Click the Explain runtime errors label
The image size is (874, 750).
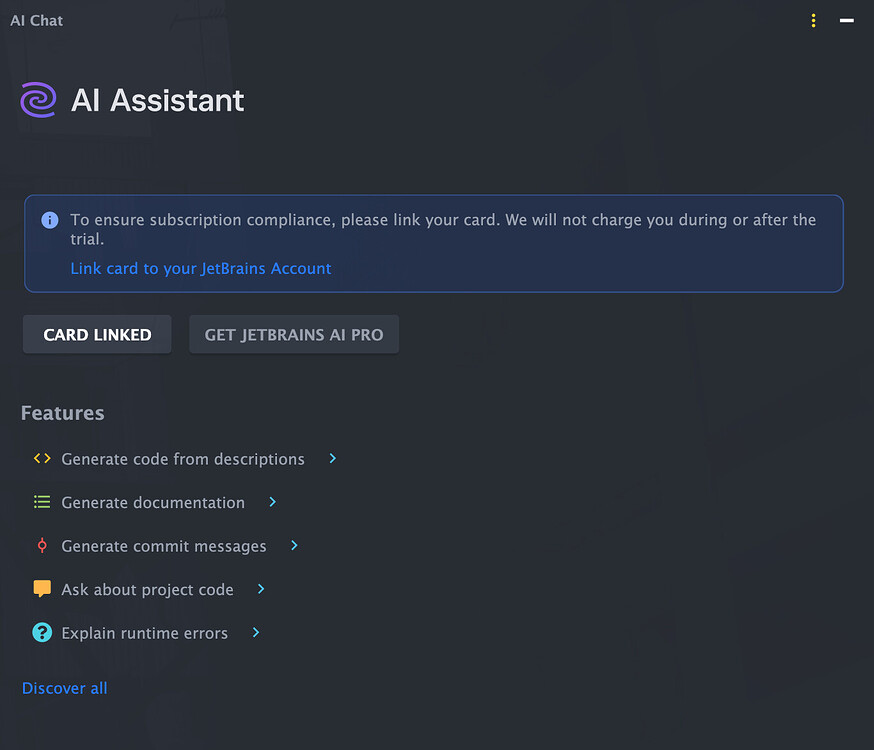(144, 633)
